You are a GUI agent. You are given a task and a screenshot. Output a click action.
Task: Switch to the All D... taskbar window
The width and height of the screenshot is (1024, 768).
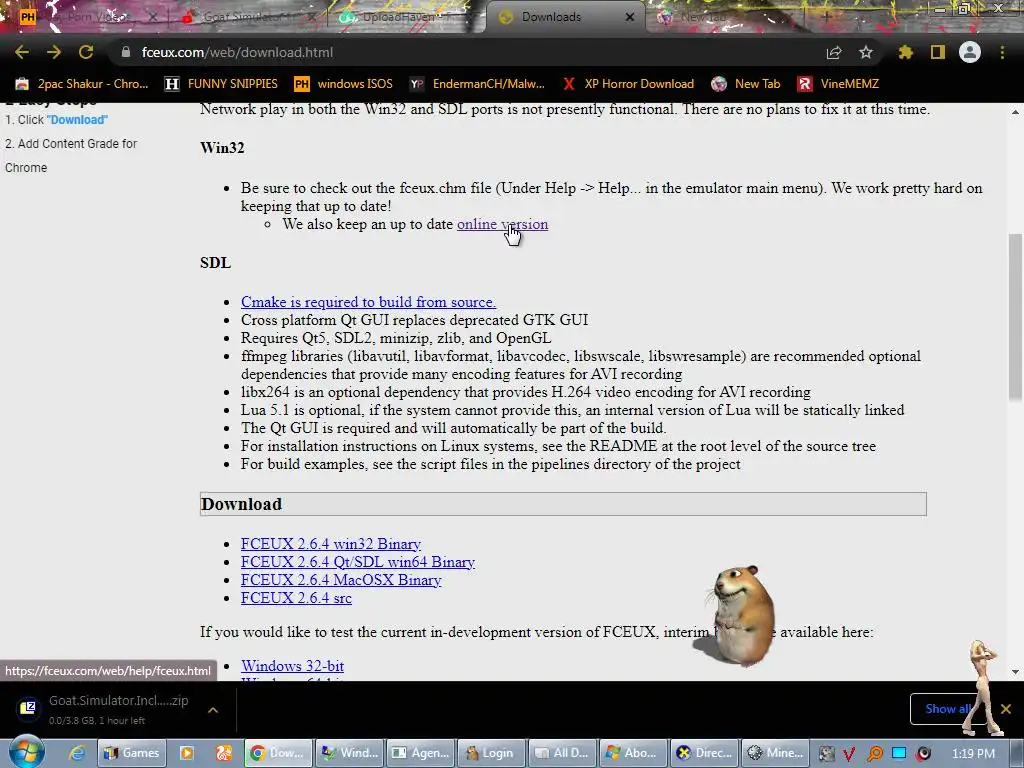pyautogui.click(x=564, y=753)
